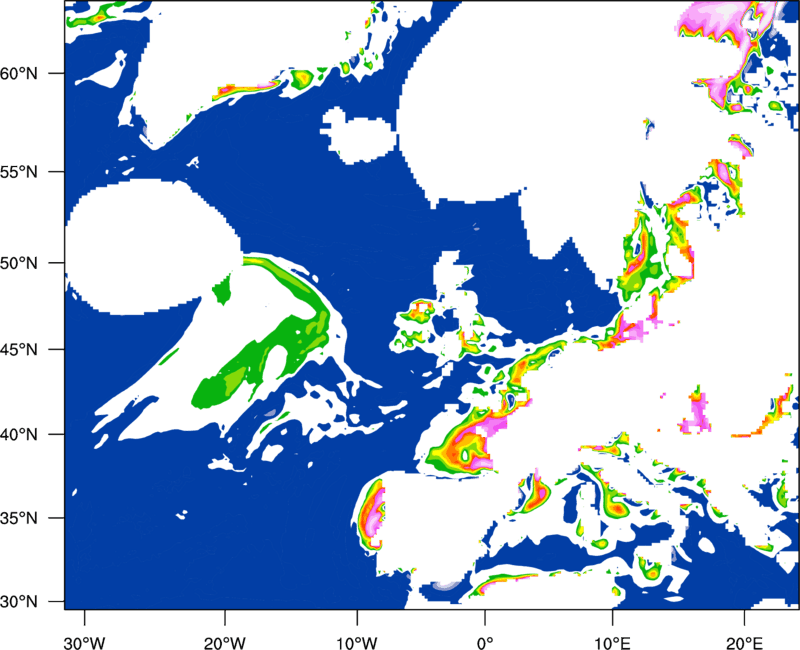Click the 10°W longitude label
The height and width of the screenshot is (650, 800).
(x=357, y=643)
